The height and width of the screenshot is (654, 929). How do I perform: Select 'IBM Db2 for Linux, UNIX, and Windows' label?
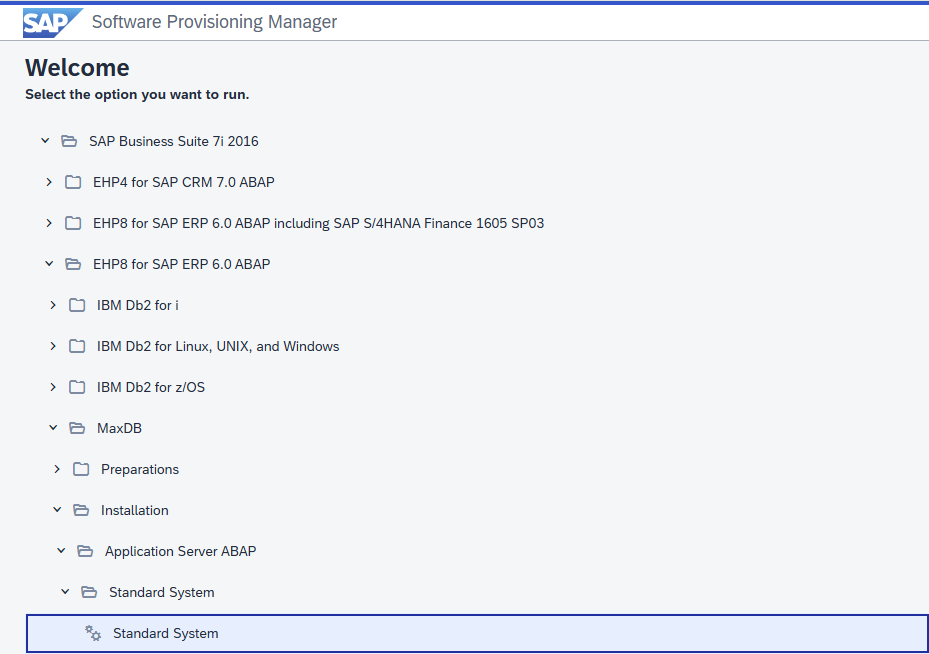click(218, 346)
